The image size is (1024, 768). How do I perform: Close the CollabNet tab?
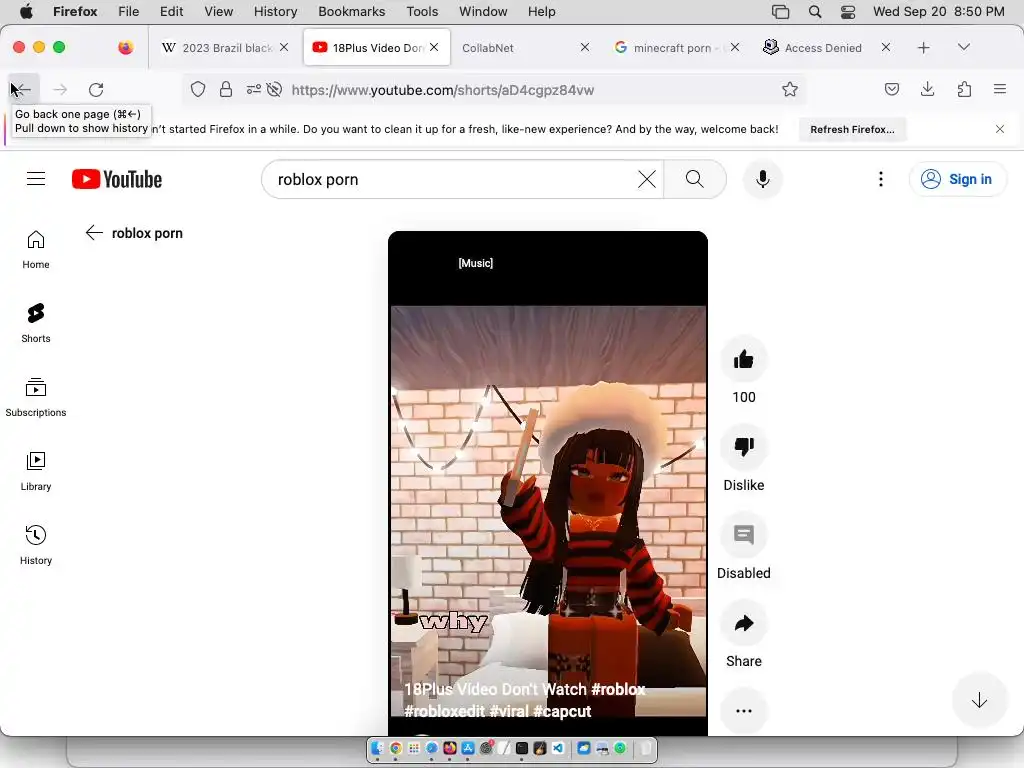[x=584, y=47]
